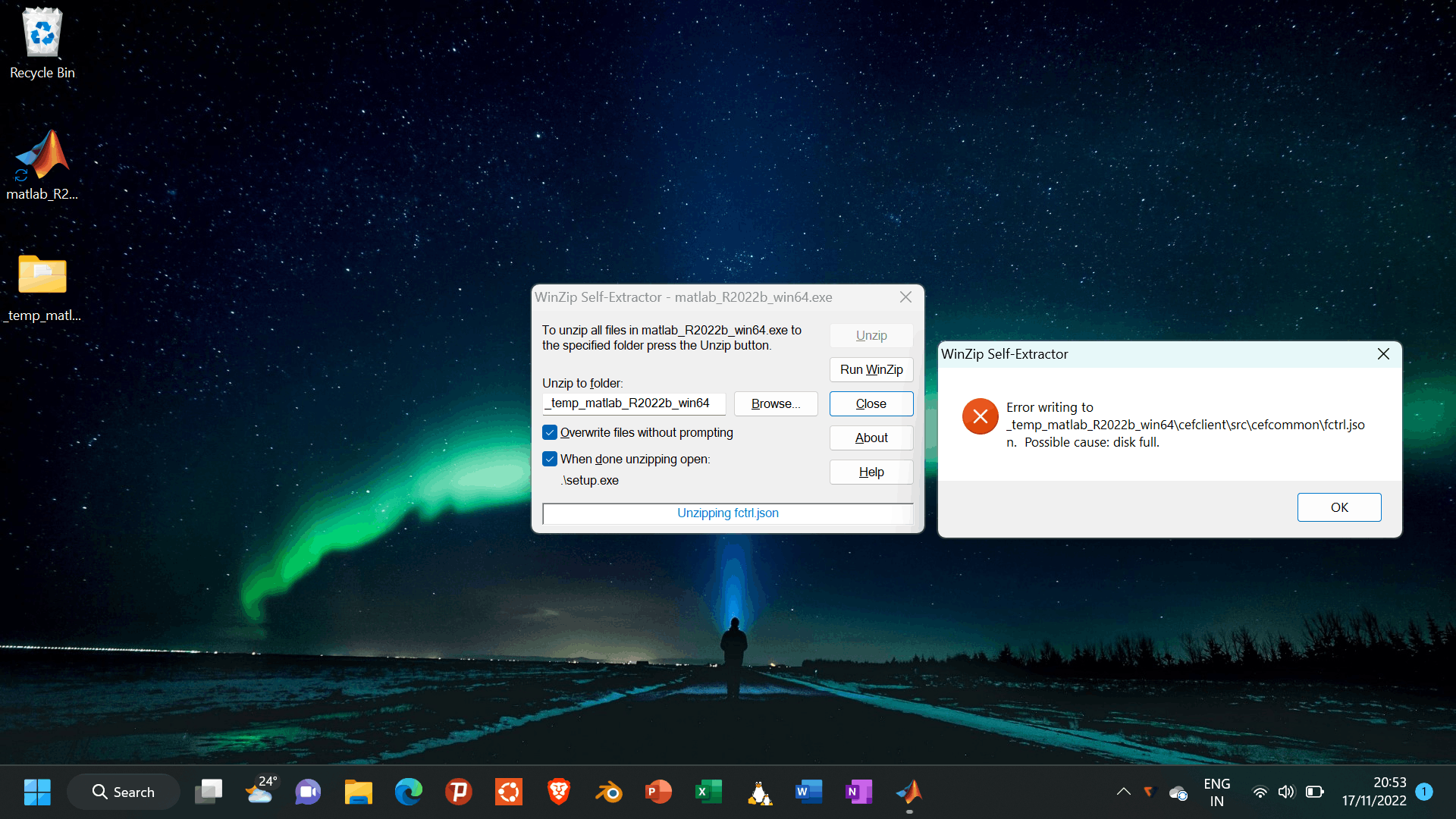Open Microsoft Excel from the taskbar
Viewport: 1456px width, 819px height.
(x=708, y=792)
